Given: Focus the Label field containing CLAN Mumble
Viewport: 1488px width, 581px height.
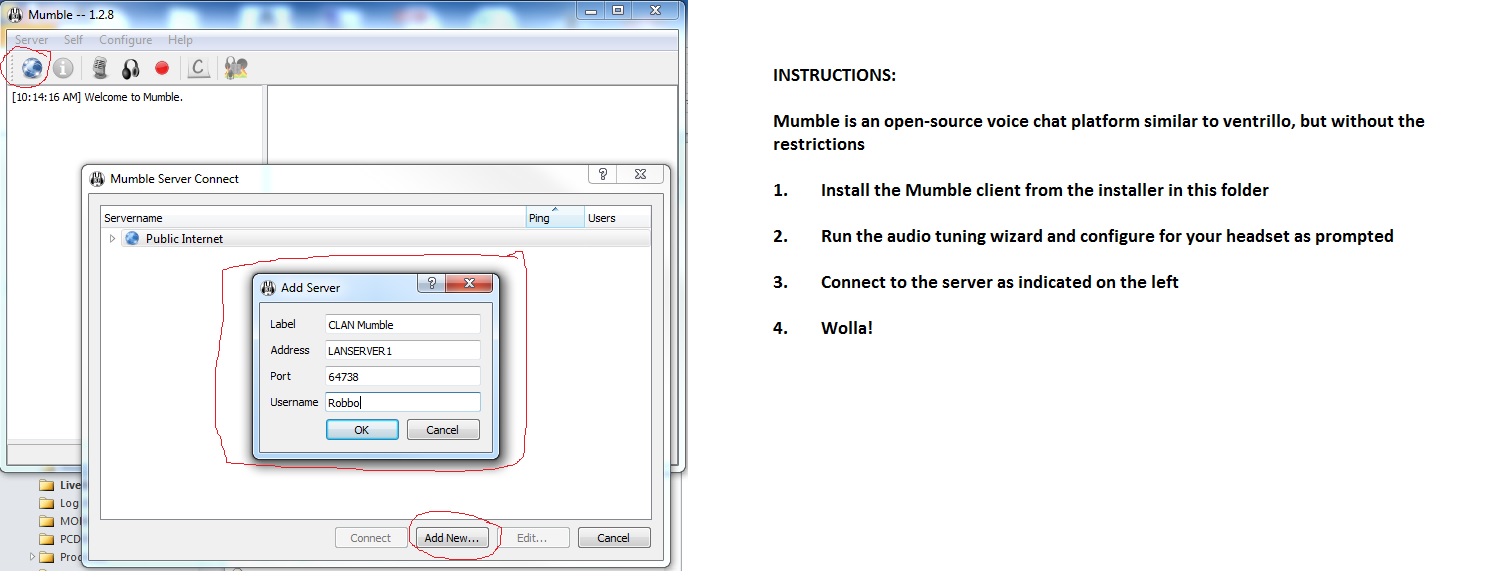Looking at the screenshot, I should point(403,325).
